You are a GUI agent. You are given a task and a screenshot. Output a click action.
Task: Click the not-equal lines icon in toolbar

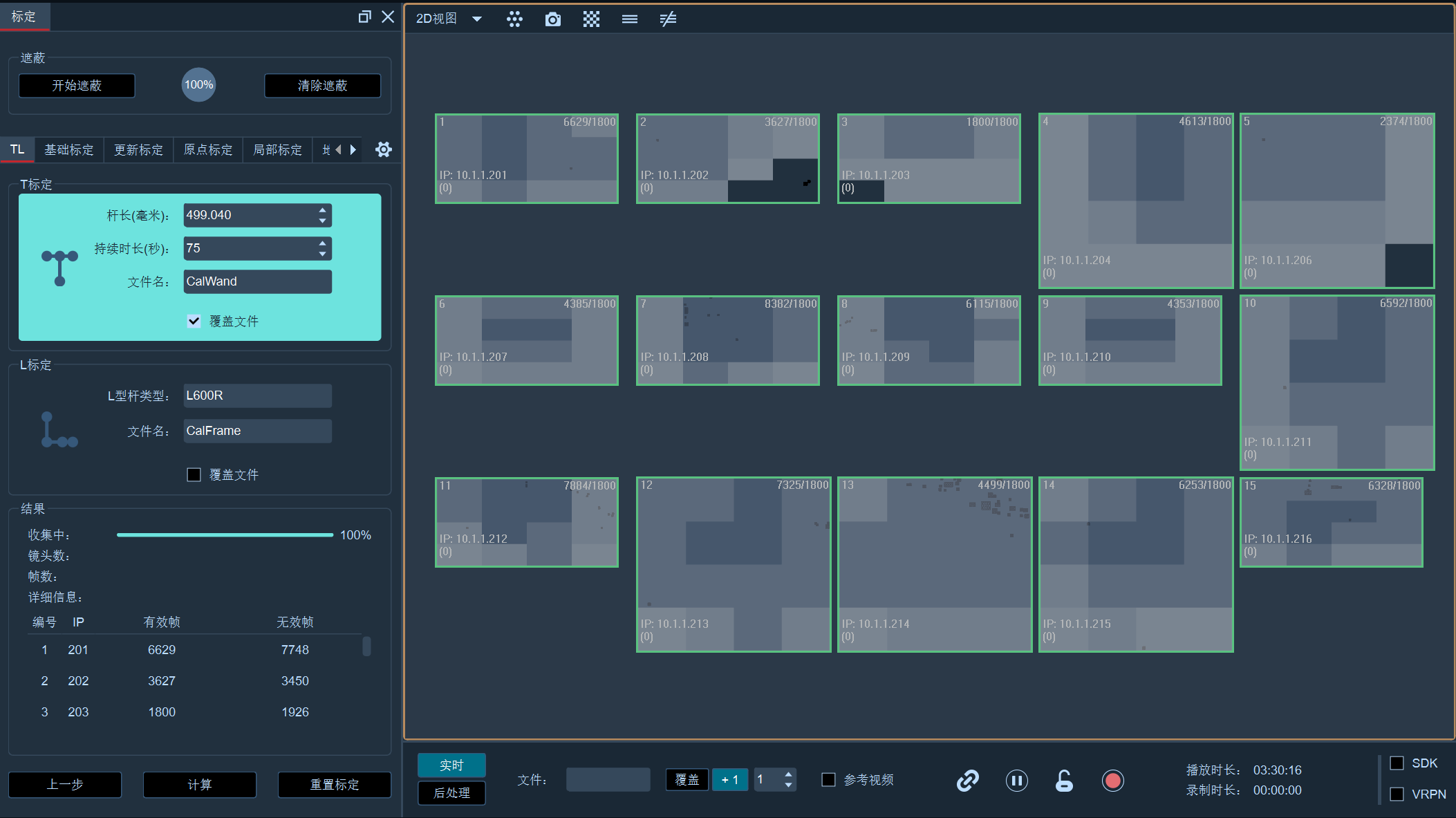tap(668, 19)
